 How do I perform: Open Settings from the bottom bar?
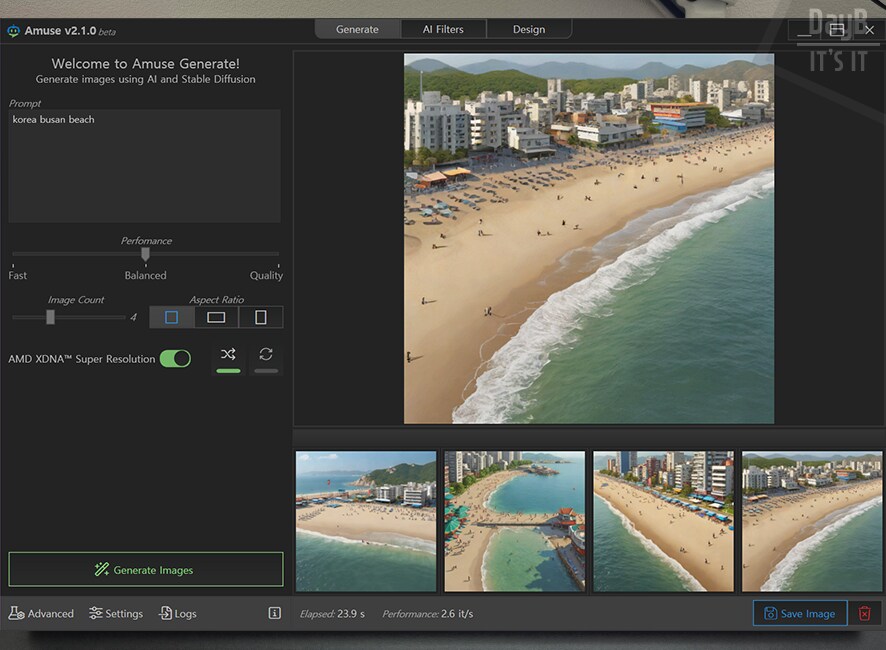(116, 613)
